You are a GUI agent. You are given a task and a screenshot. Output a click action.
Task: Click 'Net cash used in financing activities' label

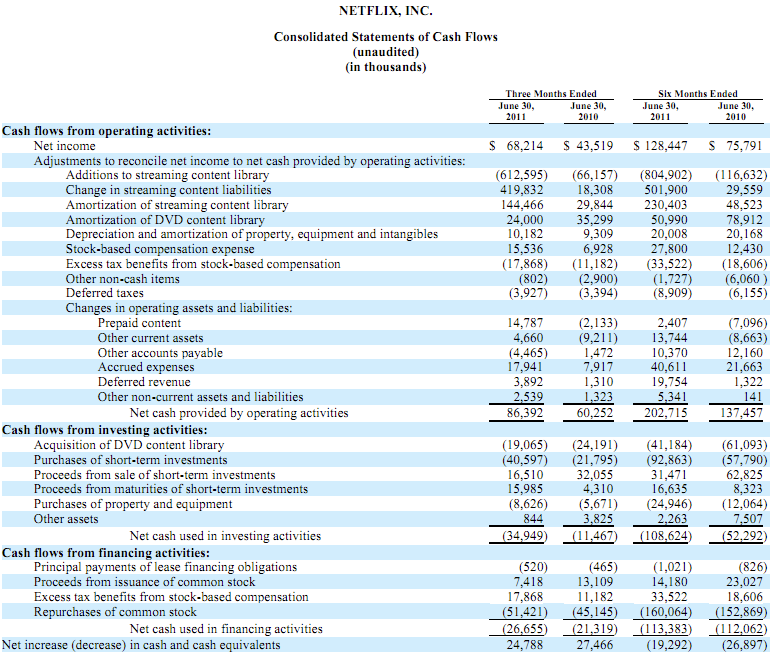click(x=226, y=629)
